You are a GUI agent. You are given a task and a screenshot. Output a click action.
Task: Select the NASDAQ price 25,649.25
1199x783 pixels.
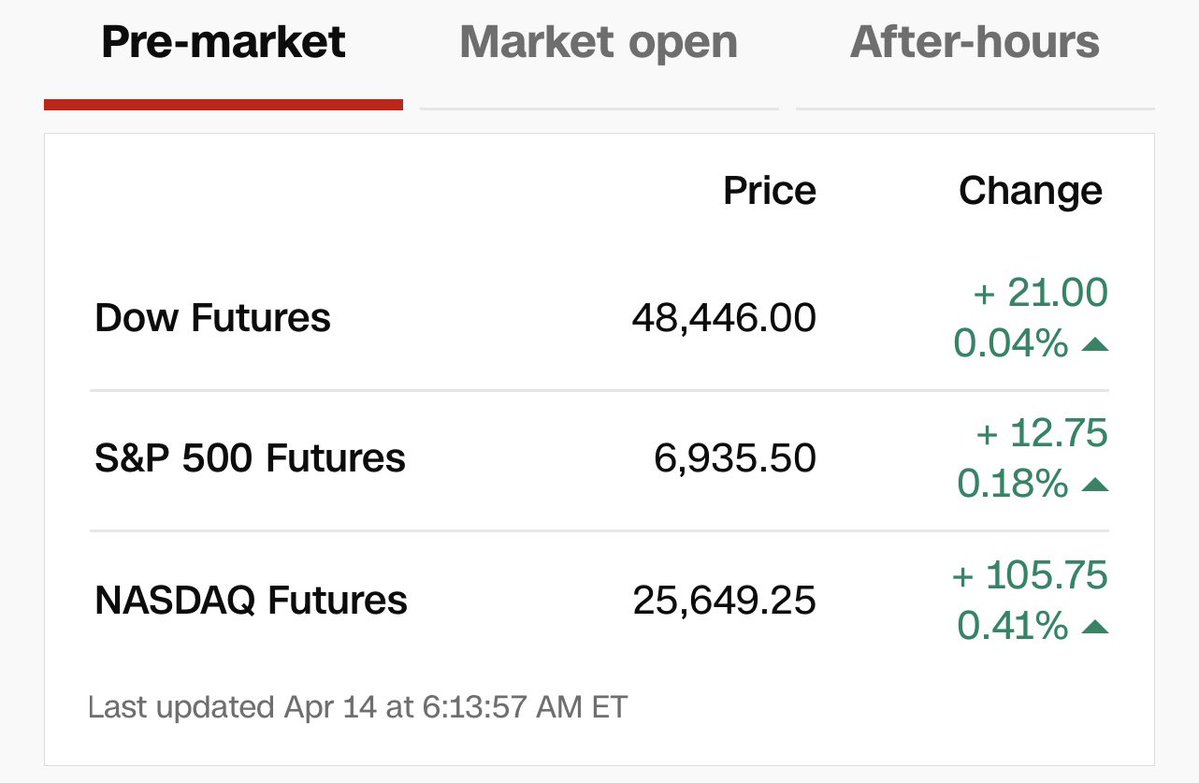723,601
